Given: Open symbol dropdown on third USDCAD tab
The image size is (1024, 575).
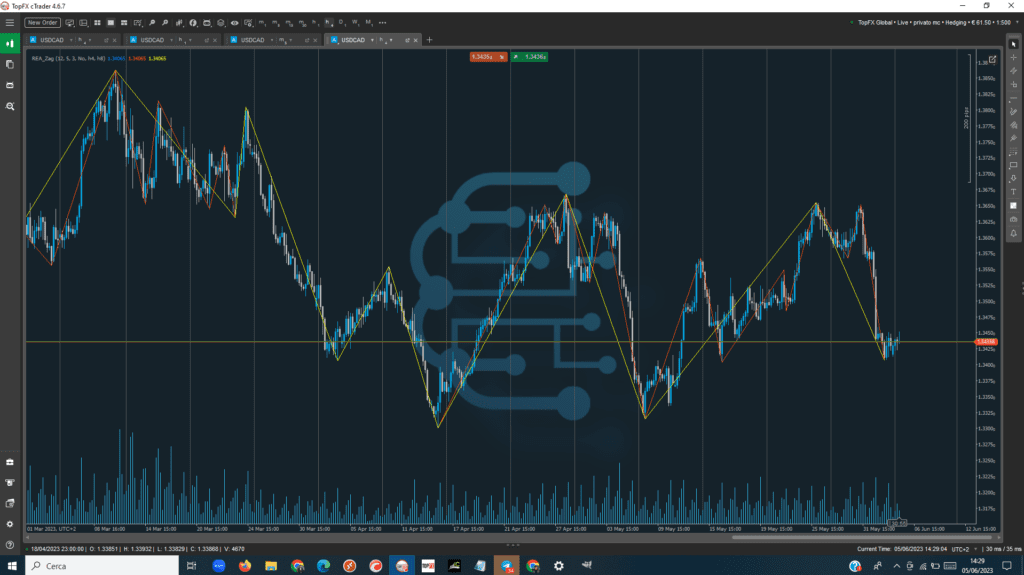Looking at the screenshot, I should [272, 40].
